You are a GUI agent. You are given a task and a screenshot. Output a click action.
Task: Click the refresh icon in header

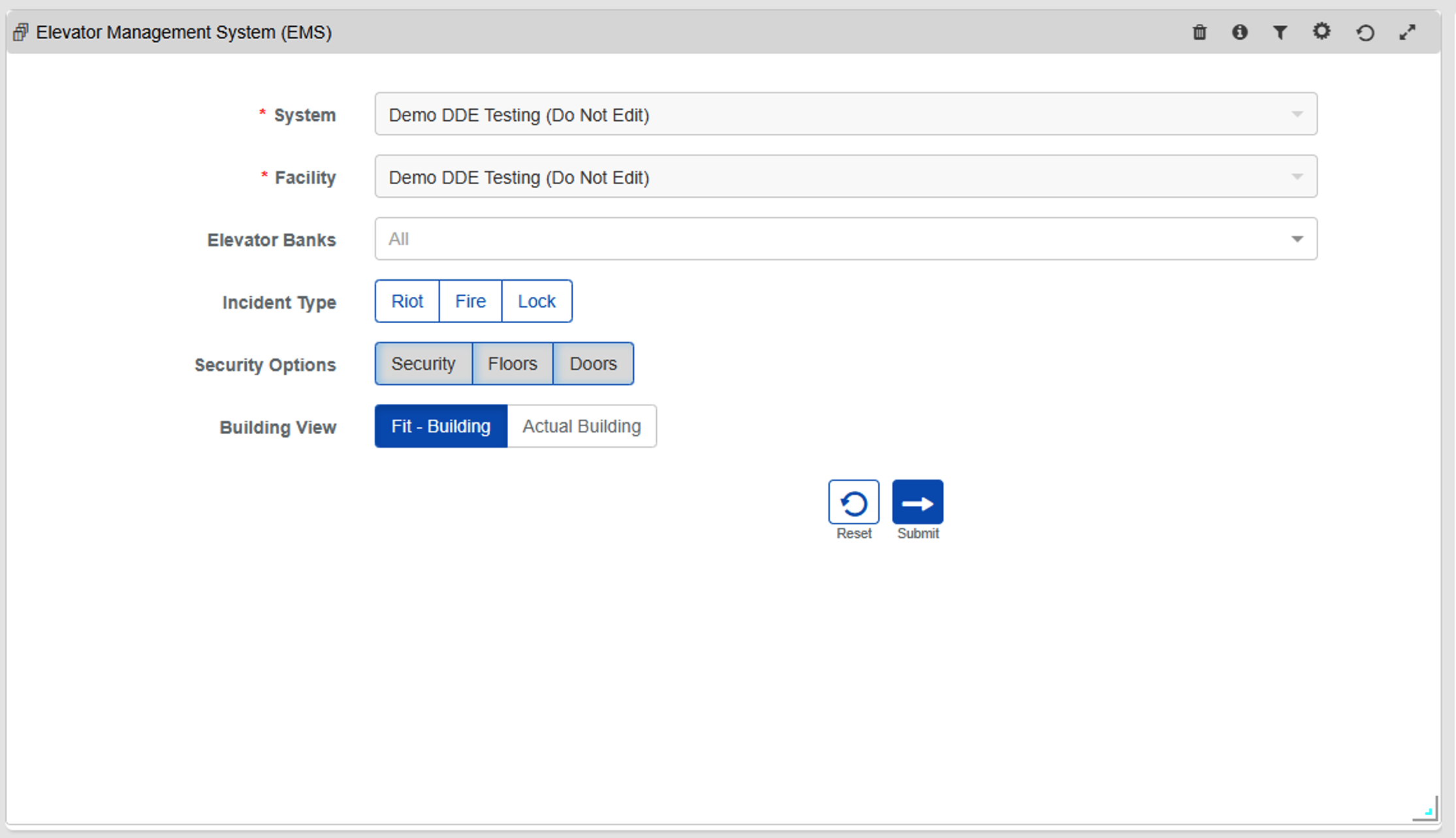tap(1365, 33)
